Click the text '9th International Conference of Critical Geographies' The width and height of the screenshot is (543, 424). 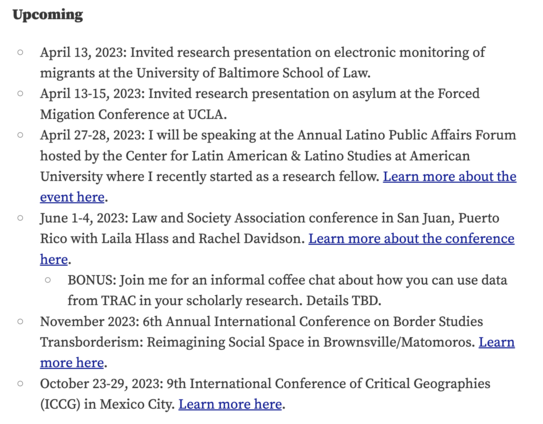click(329, 384)
